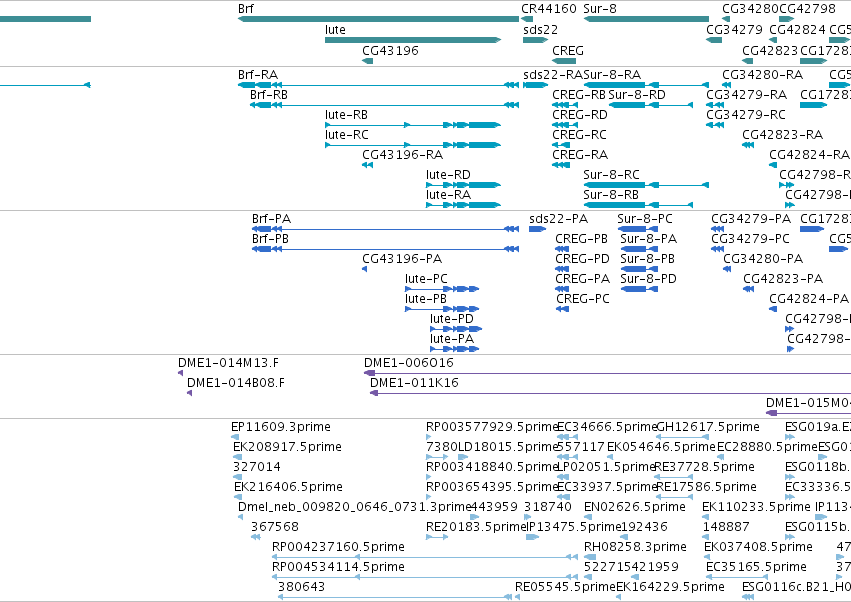Select the DME1-006O16 clone
Image resolution: width=851 pixels, height=602 pixels.
607,373
